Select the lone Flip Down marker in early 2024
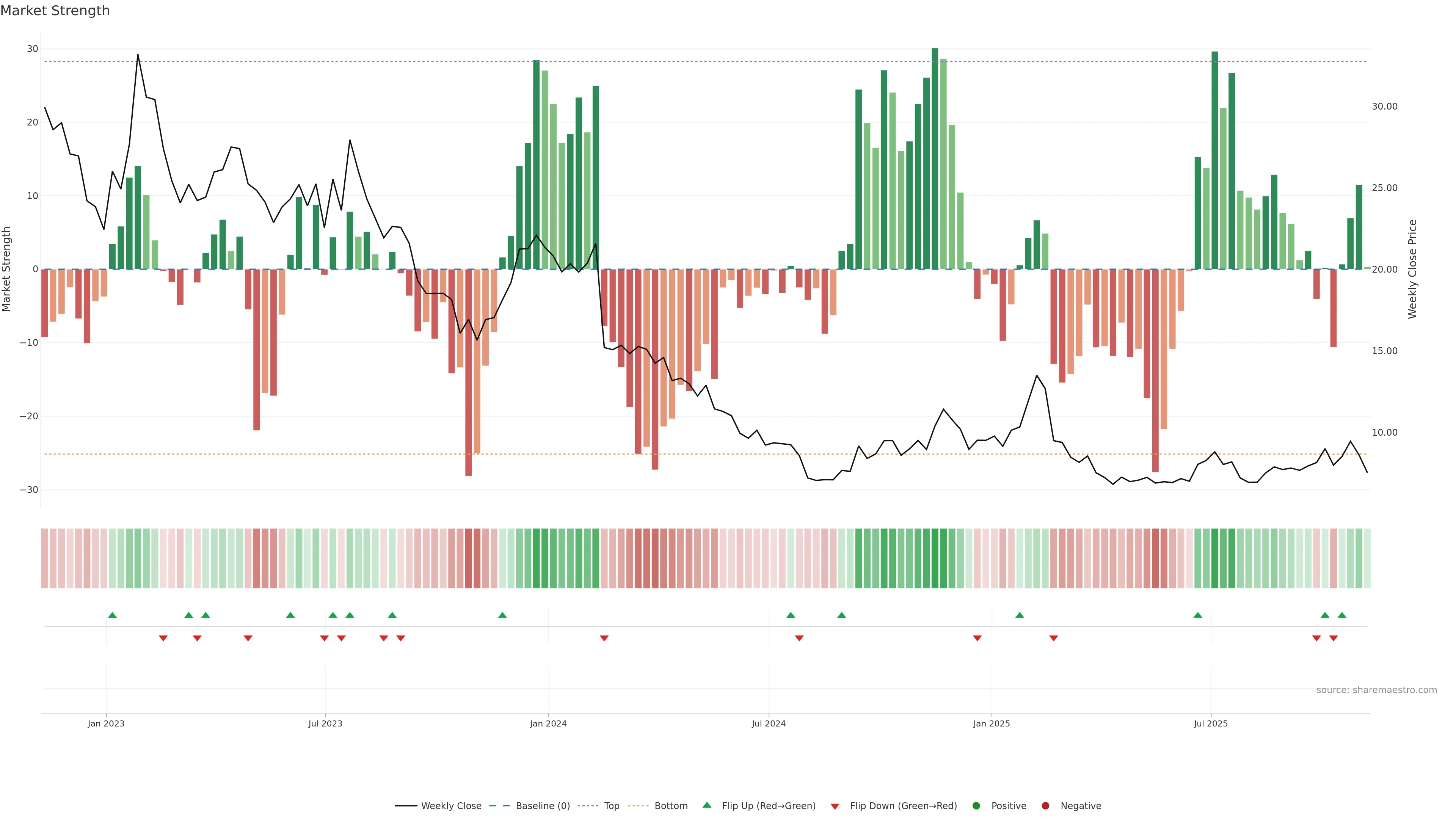 [604, 638]
